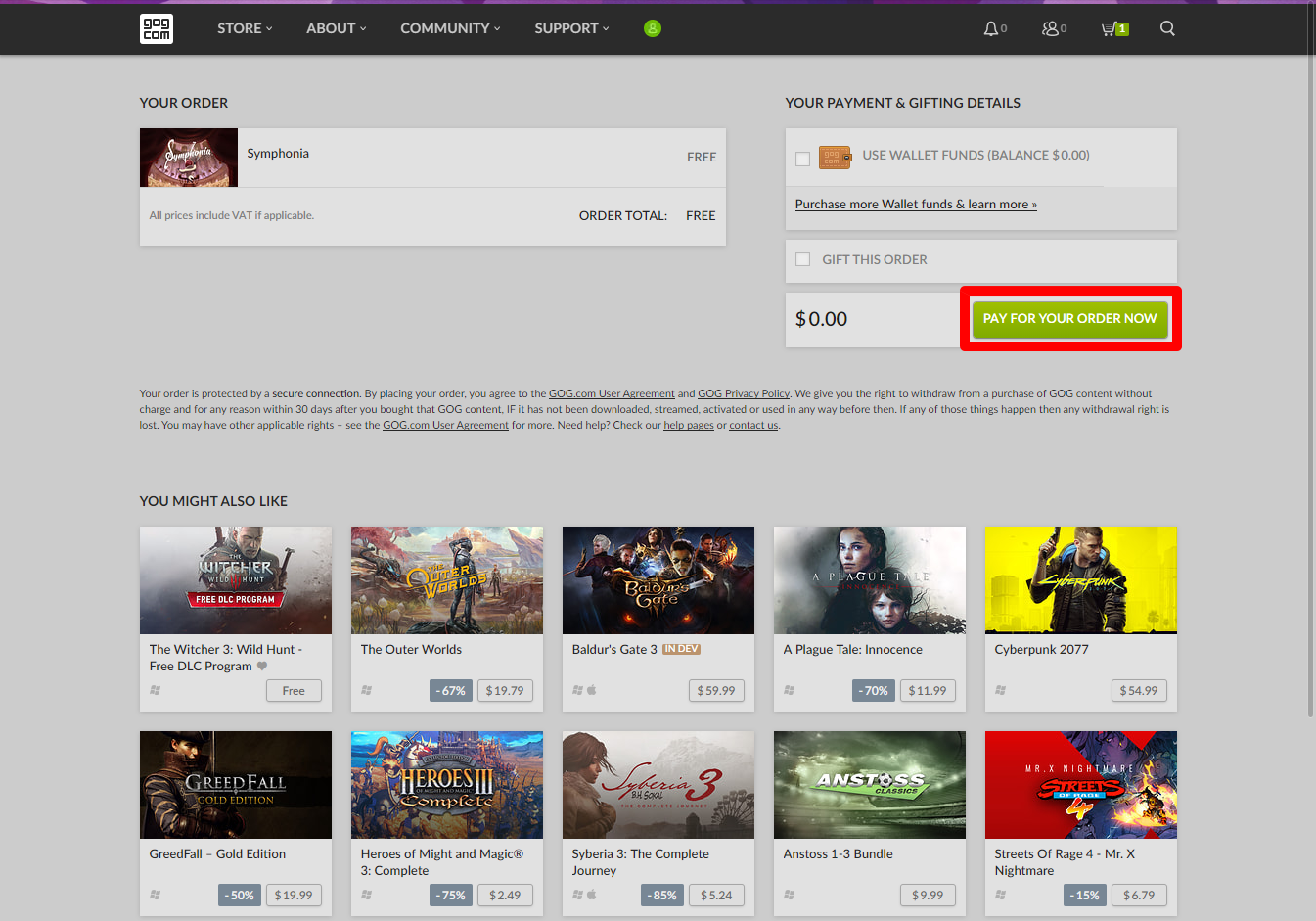
Task: Click Pay For Your Order Now button
Action: coord(1069,319)
